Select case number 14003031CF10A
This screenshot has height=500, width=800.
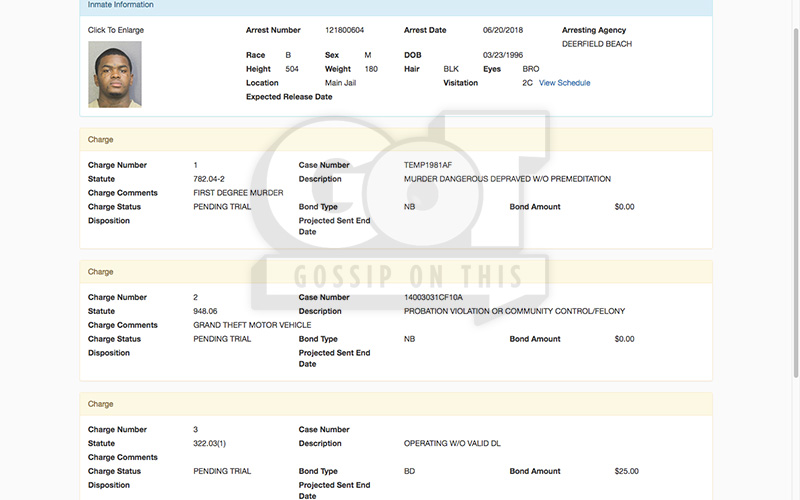pyautogui.click(x=433, y=297)
